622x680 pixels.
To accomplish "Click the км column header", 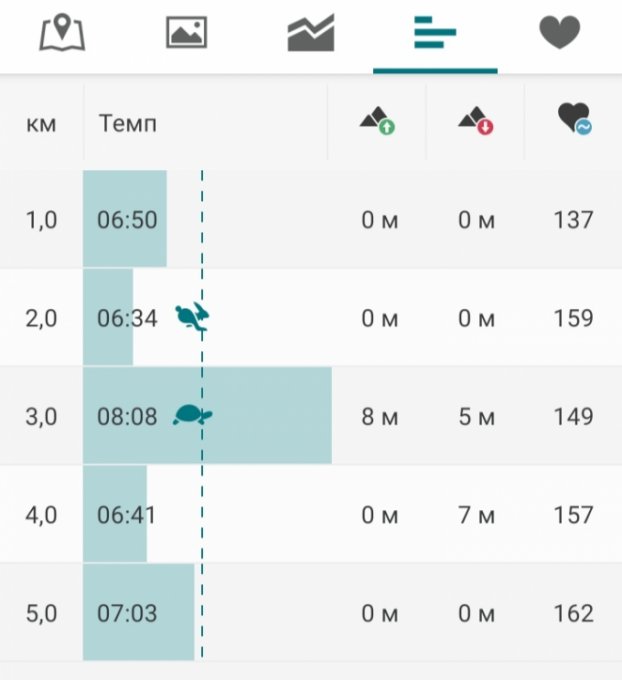I will pos(41,124).
